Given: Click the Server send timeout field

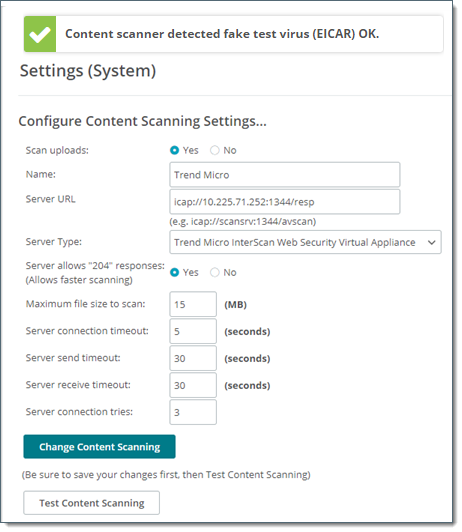Looking at the screenshot, I should pyautogui.click(x=193, y=358).
